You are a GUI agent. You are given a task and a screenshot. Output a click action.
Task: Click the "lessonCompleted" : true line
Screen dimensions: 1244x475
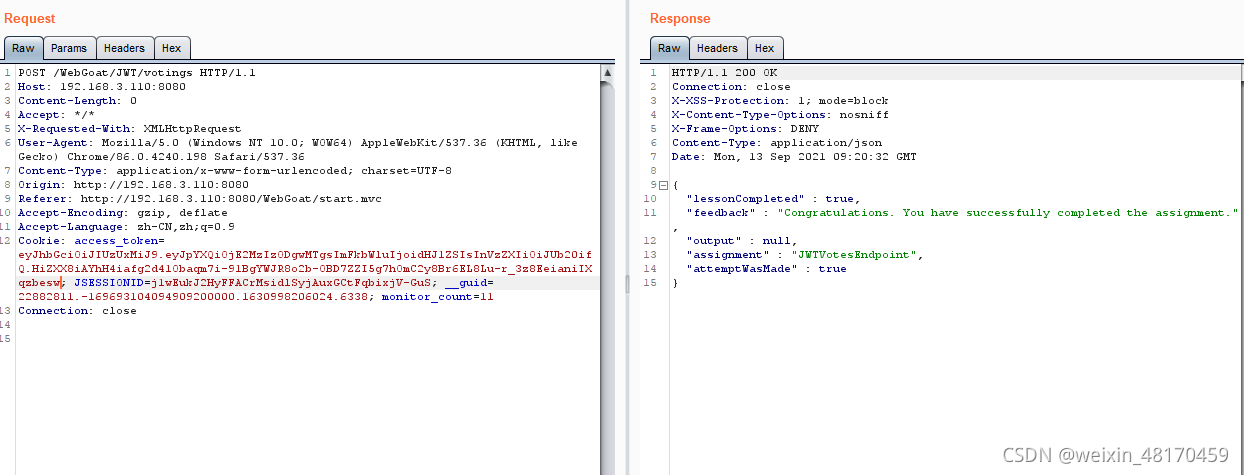(x=773, y=199)
